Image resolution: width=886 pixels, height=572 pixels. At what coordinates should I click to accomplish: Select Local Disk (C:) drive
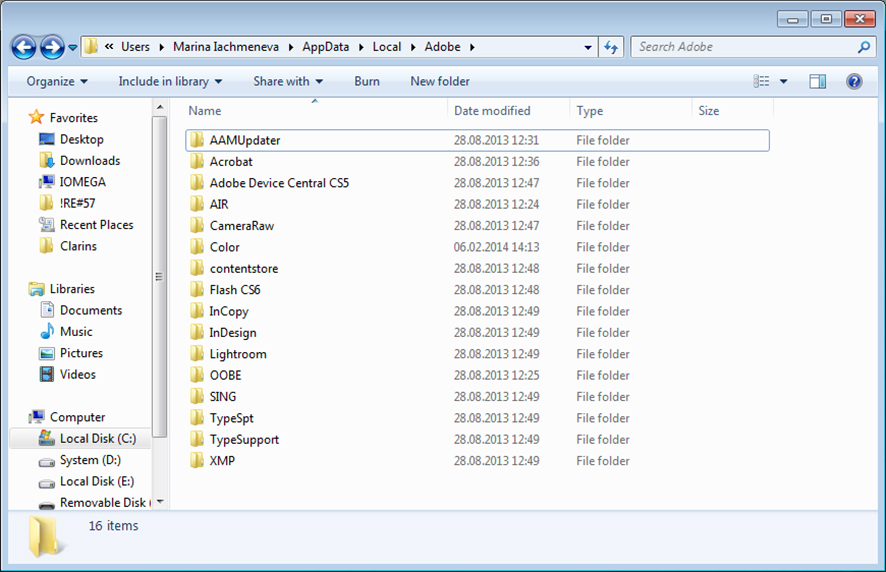(98, 439)
